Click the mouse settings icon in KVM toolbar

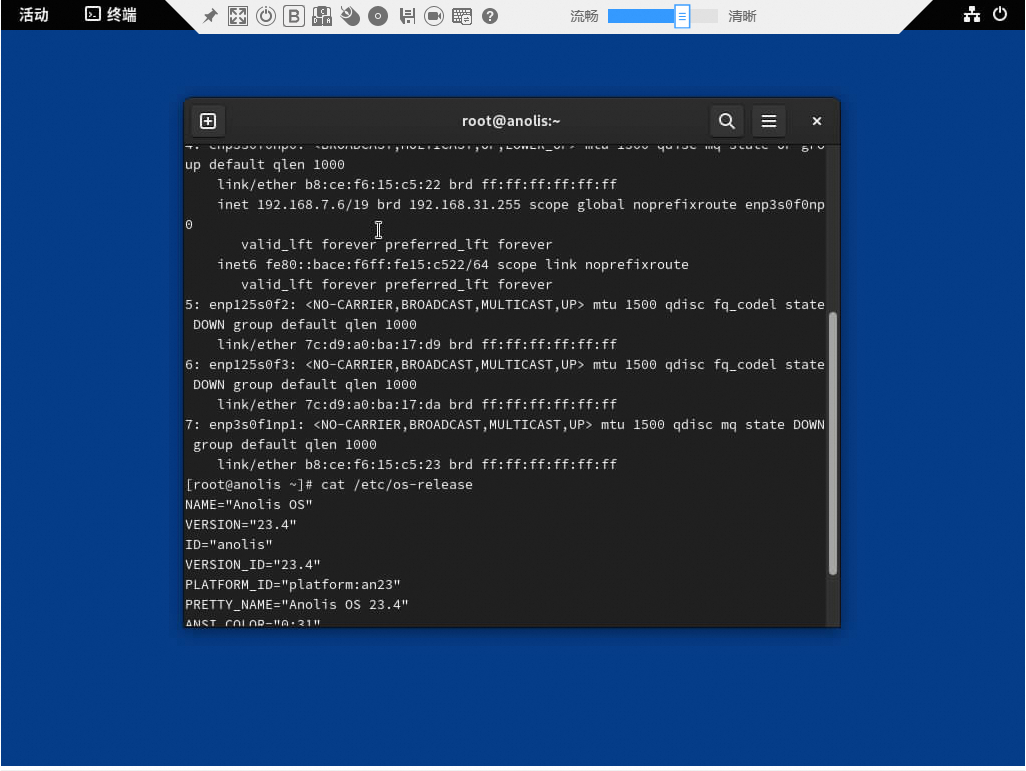tap(350, 16)
